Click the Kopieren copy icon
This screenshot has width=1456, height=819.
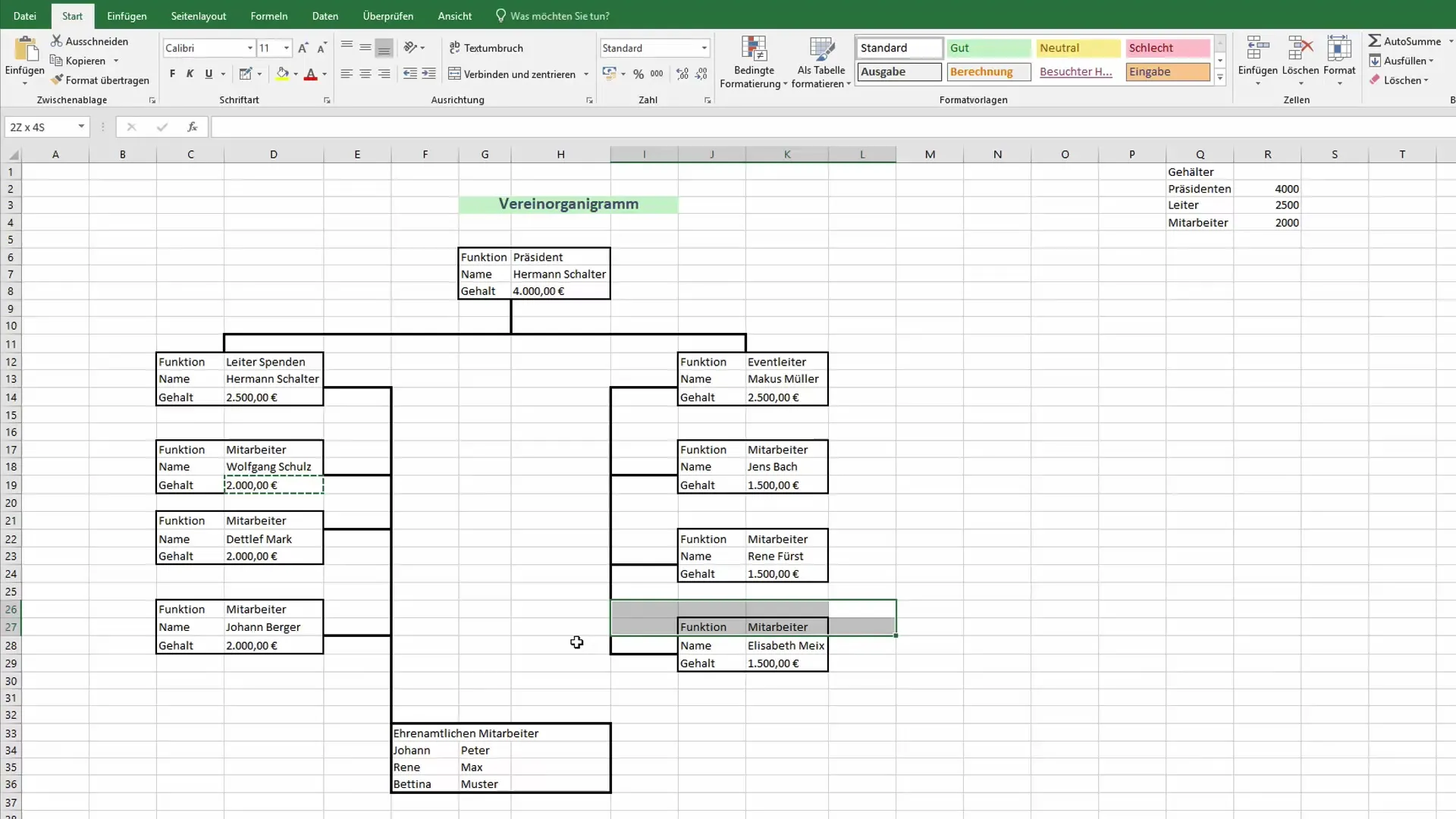click(x=56, y=61)
